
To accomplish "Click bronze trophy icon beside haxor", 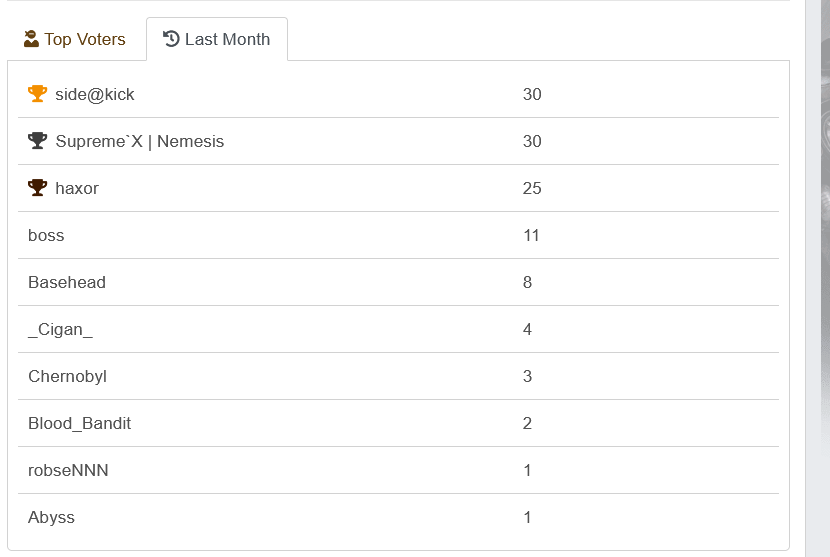I will coord(37,188).
